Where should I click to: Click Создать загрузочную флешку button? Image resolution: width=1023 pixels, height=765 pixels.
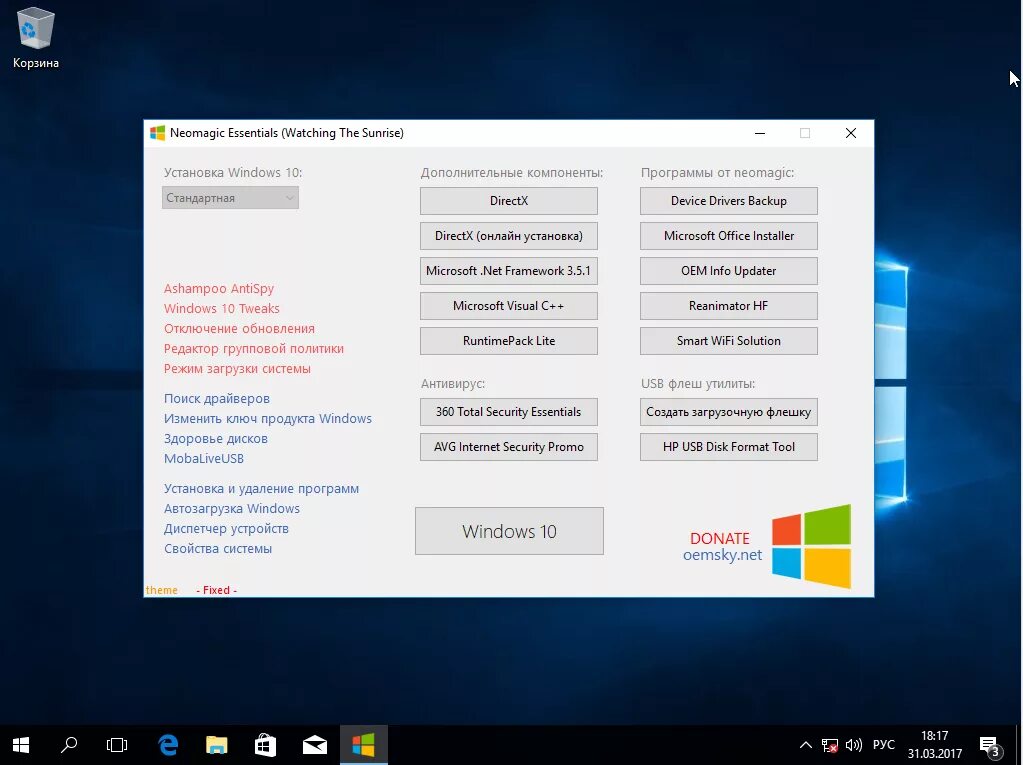pyautogui.click(x=729, y=412)
